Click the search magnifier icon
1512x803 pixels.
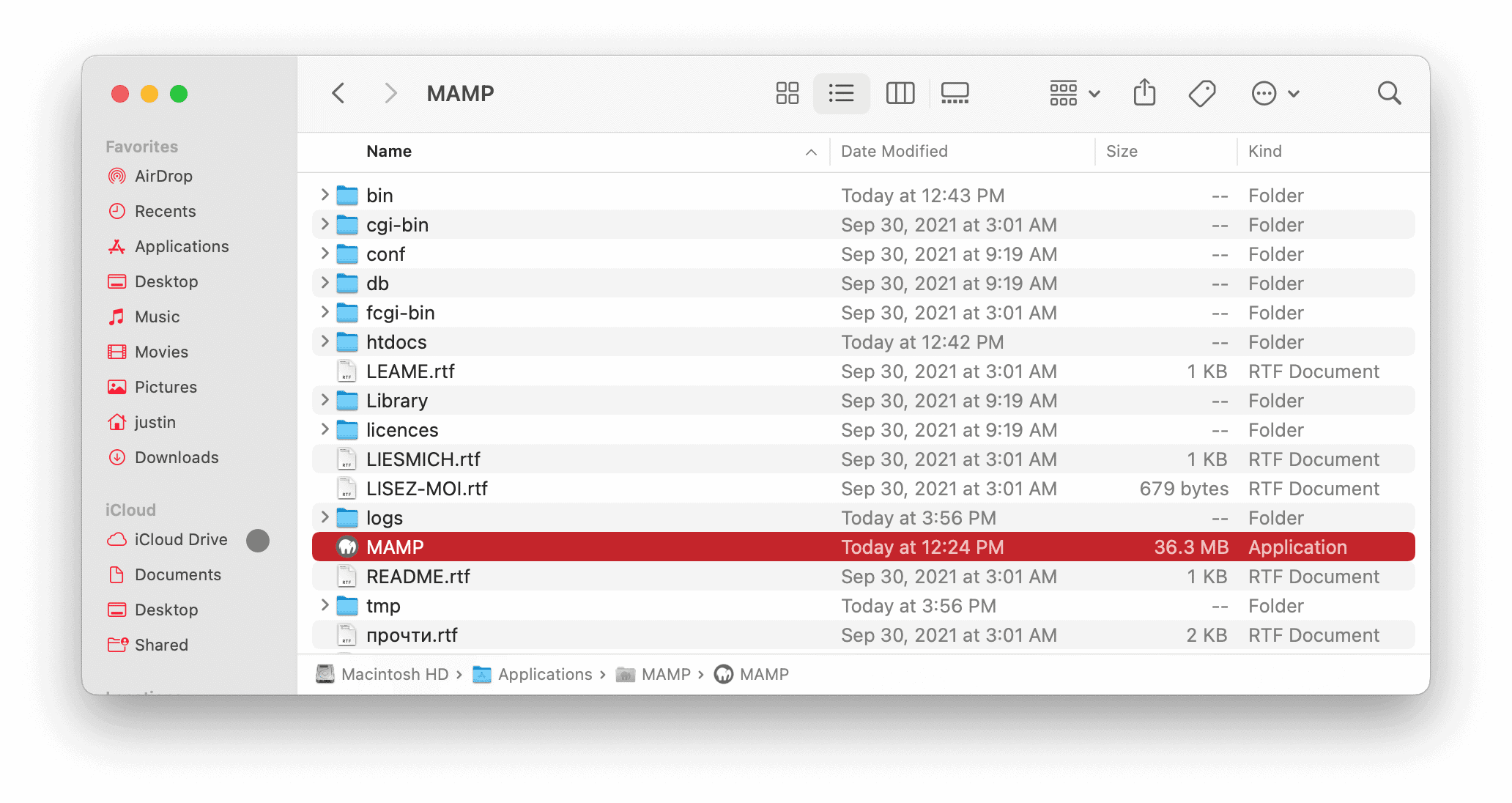(x=1389, y=93)
